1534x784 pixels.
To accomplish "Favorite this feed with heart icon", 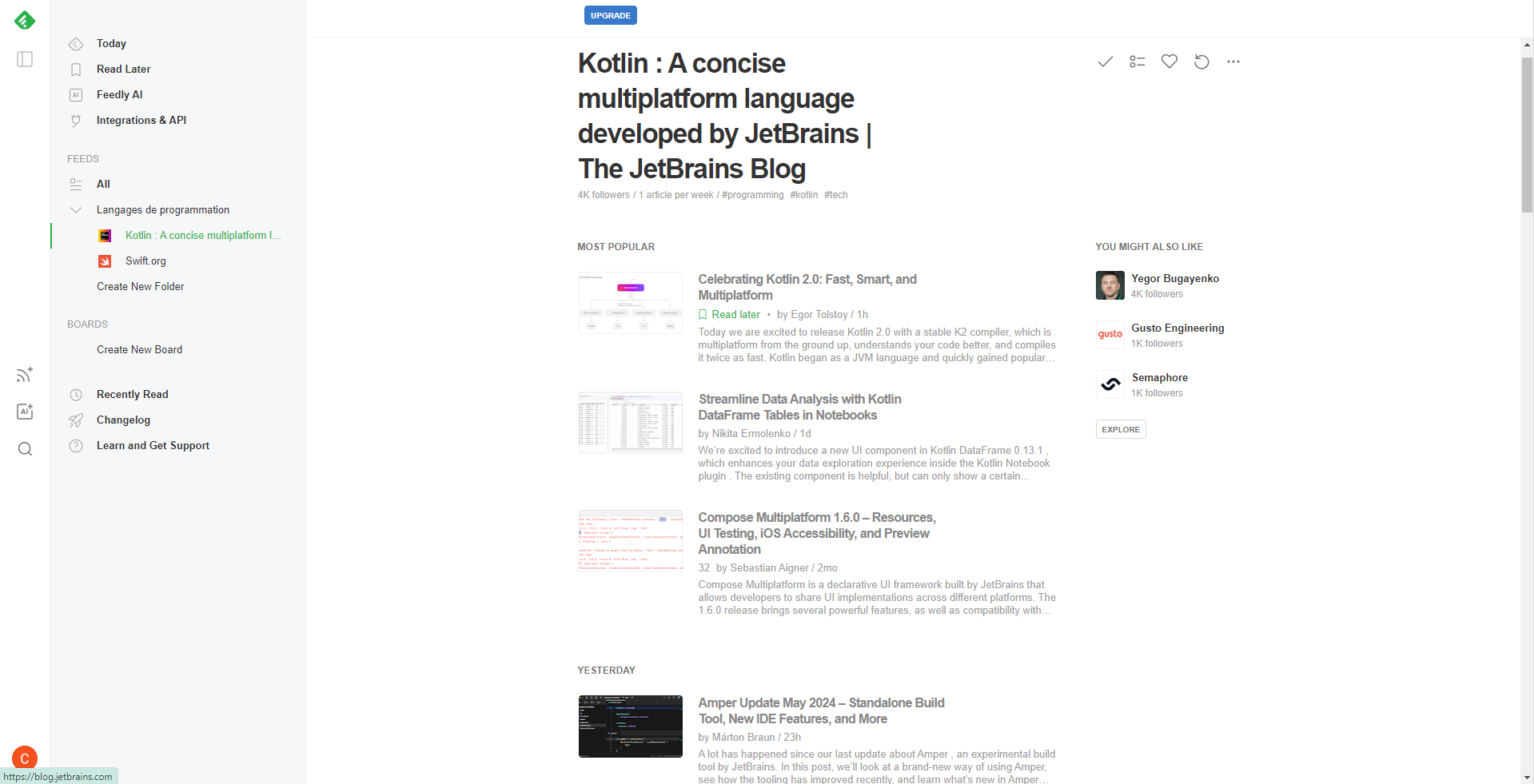I will point(1169,62).
